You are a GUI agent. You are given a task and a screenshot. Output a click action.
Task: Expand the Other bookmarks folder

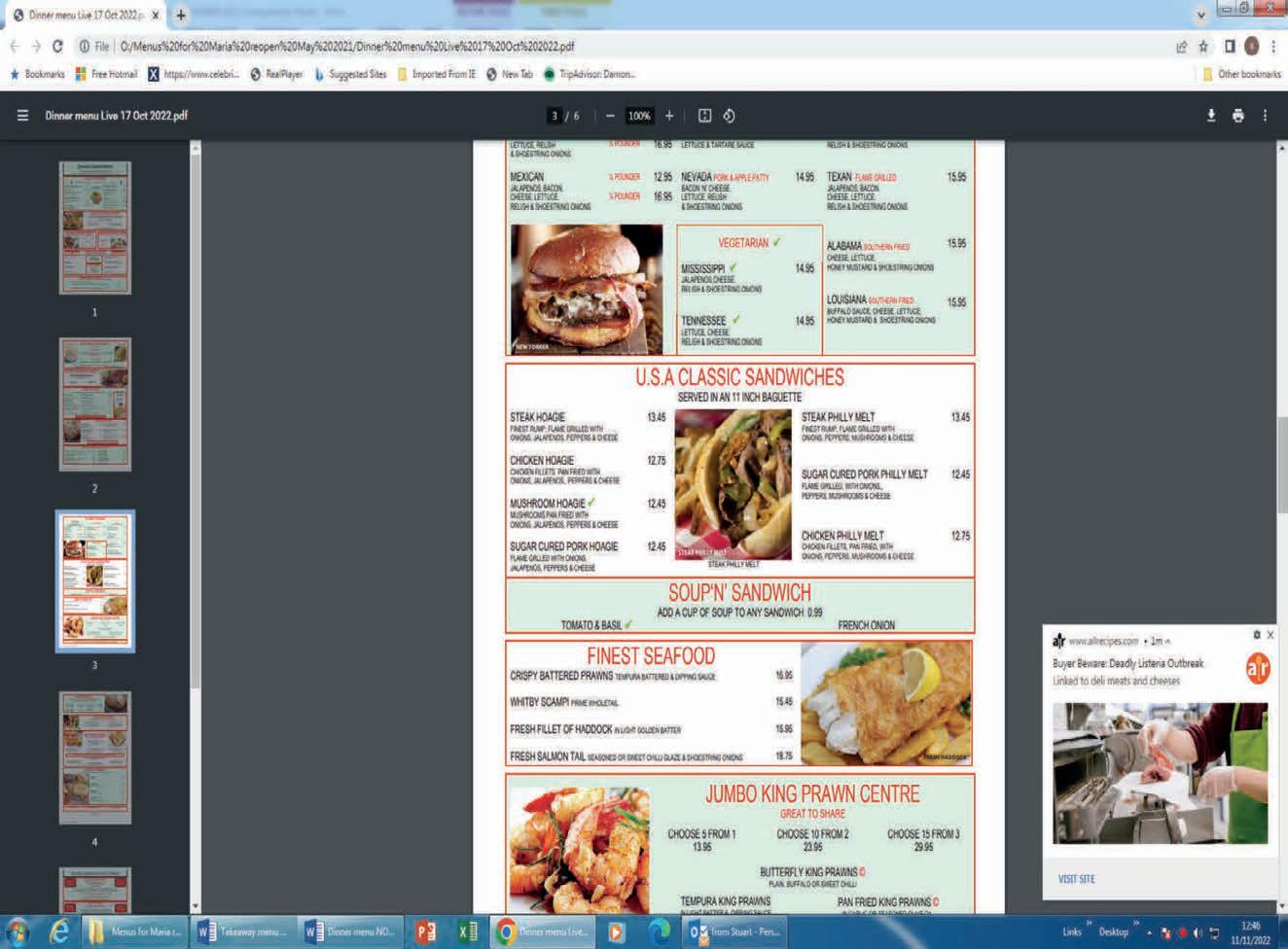[1240, 74]
